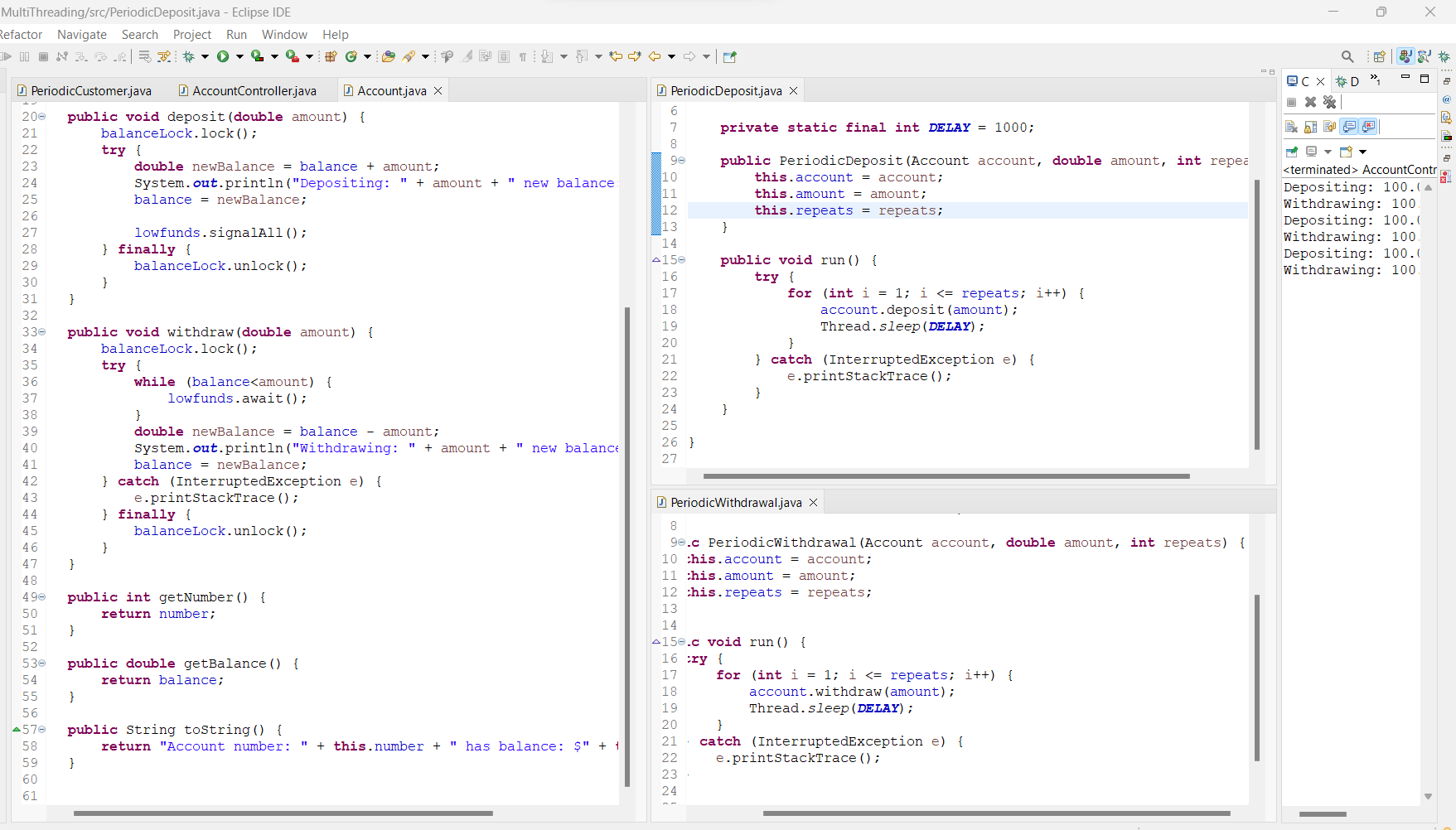Image resolution: width=1456 pixels, height=830 pixels.
Task: Toggle Show Console on Standard Error
Action: click(1367, 127)
